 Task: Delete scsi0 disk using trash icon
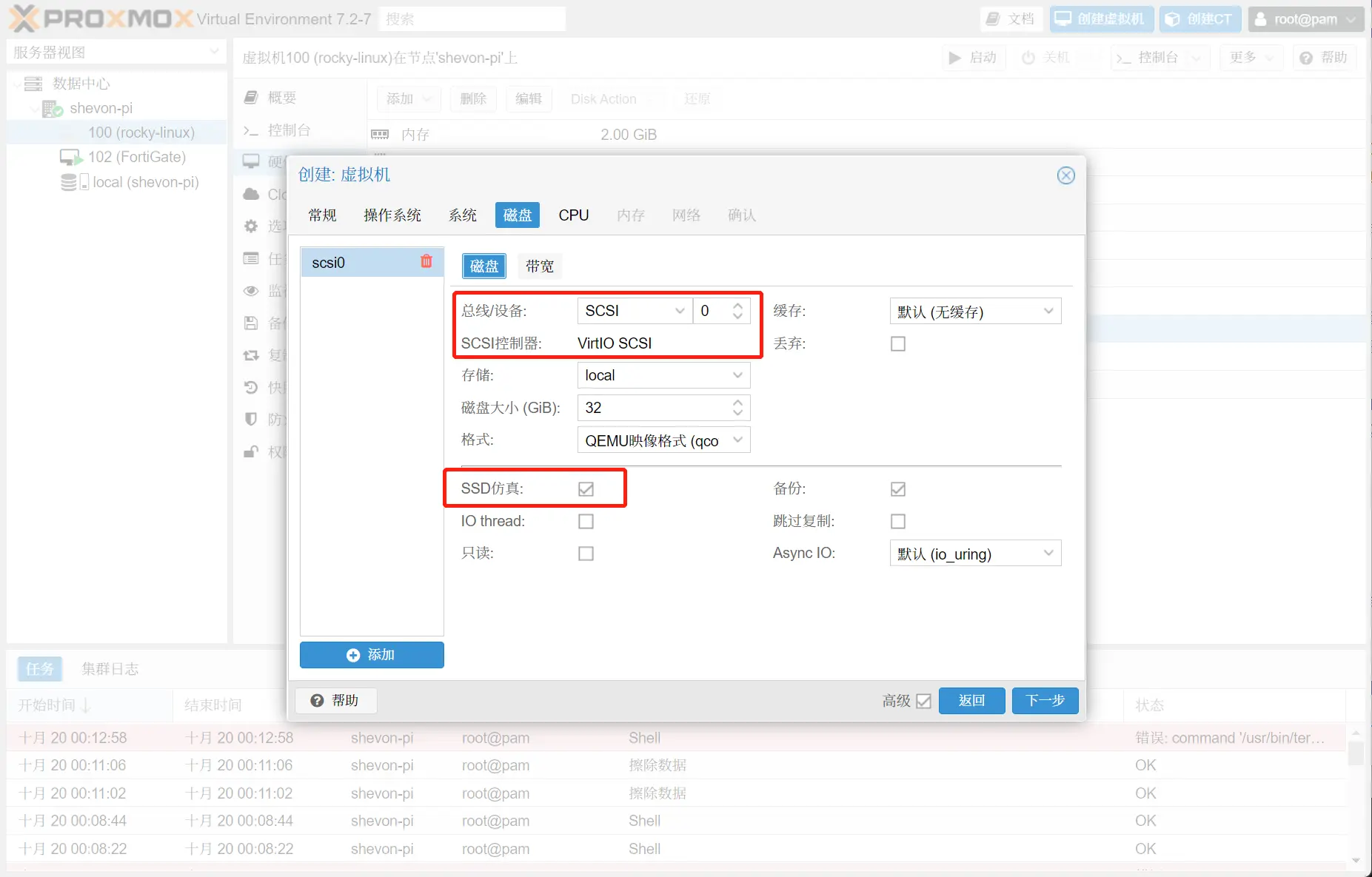point(426,261)
